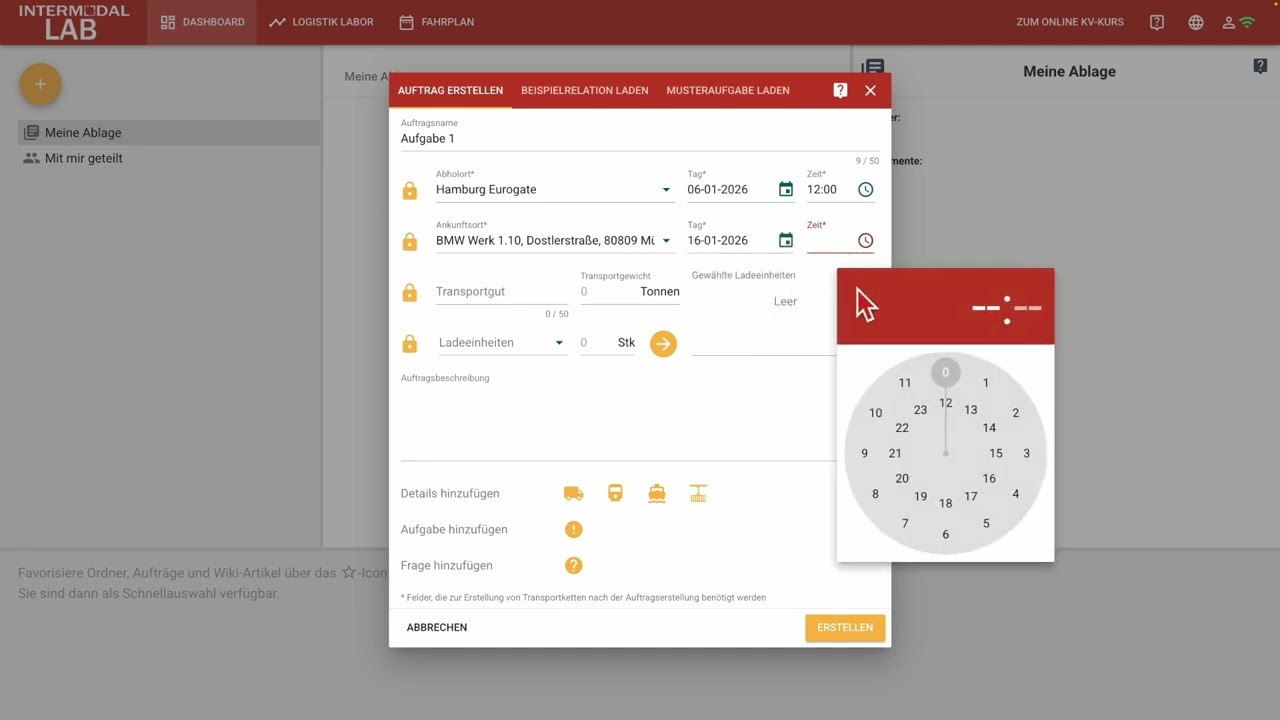Select hour 16 on clock face

tap(989, 479)
